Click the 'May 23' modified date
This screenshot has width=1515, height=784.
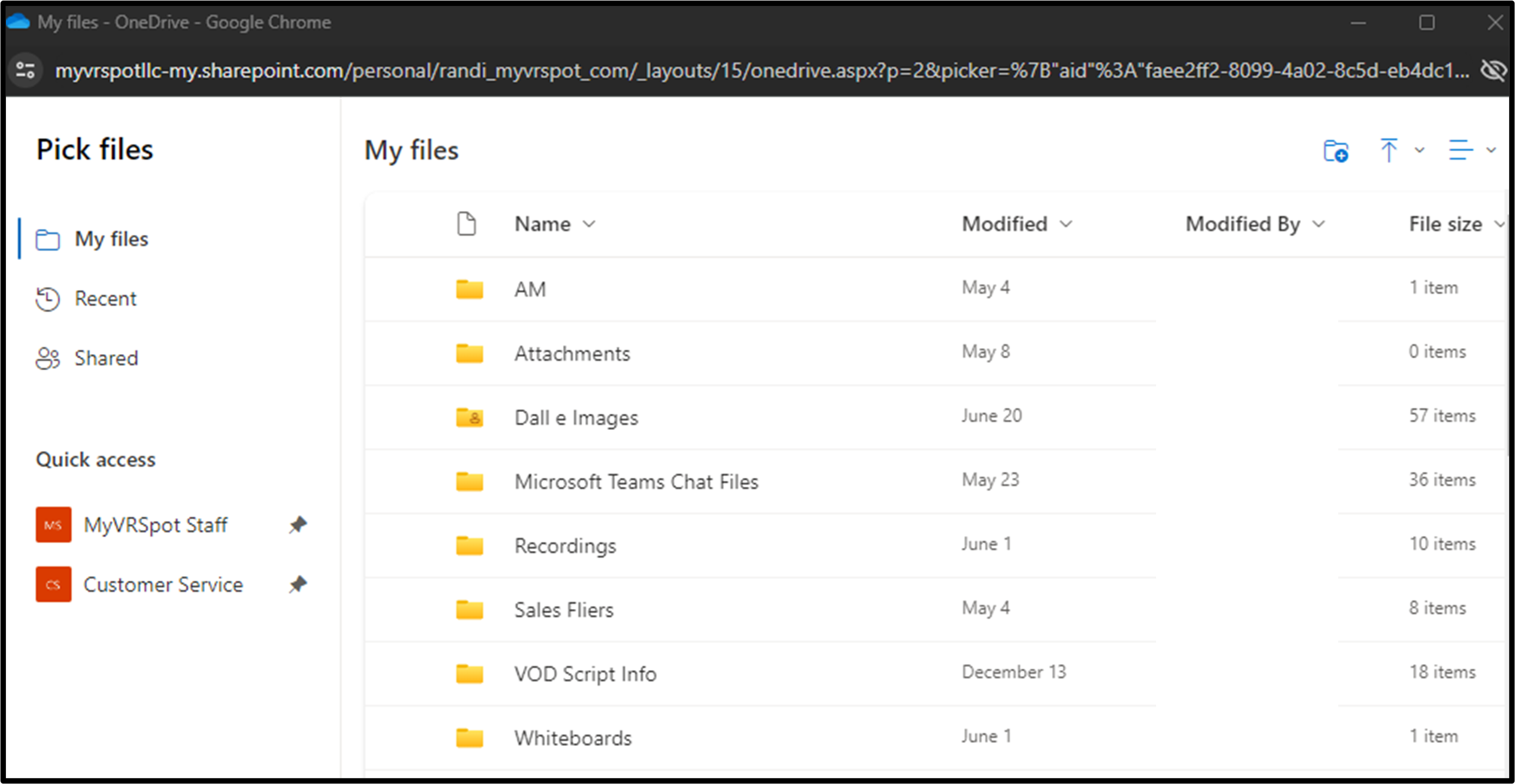[x=991, y=480]
